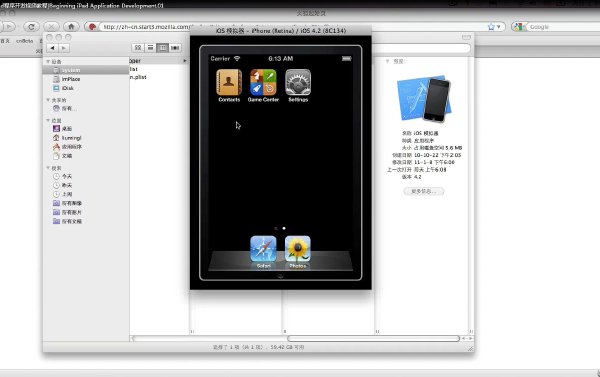Collapse the 位置 (Places) sidebar section

tap(48, 120)
